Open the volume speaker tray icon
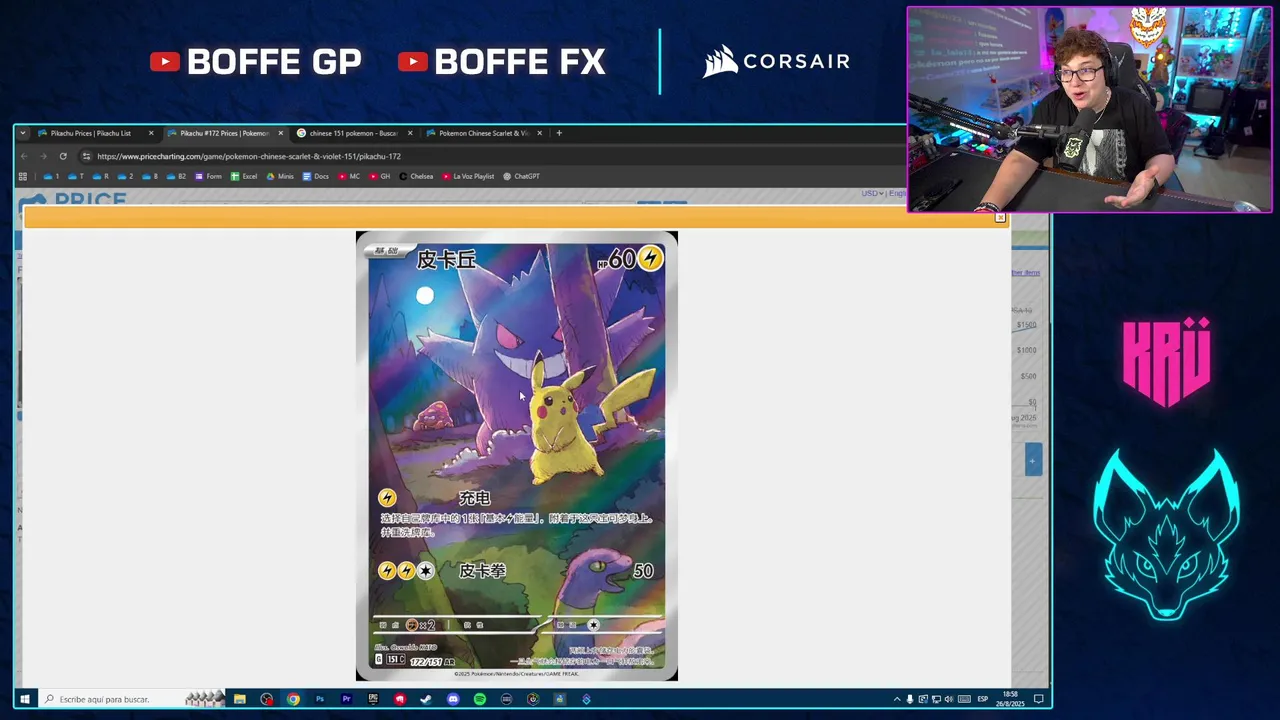 949,699
